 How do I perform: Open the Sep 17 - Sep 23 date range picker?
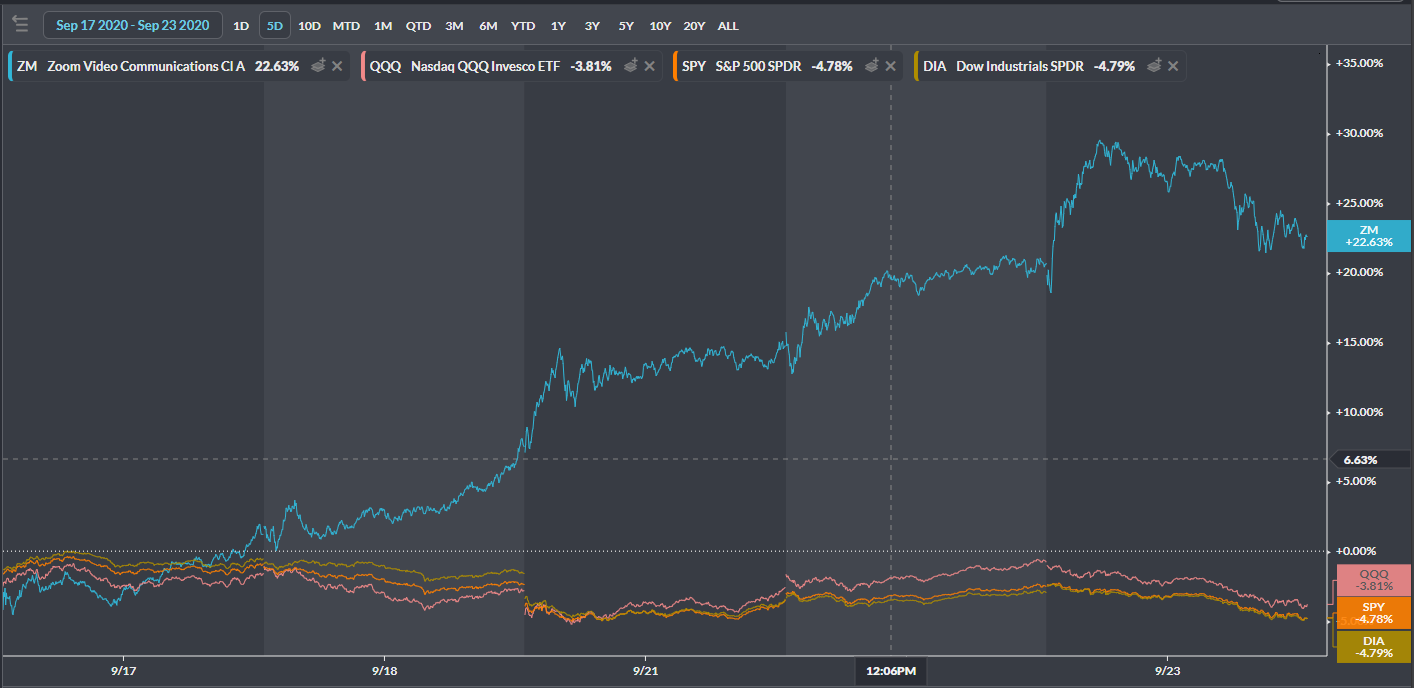(x=132, y=25)
